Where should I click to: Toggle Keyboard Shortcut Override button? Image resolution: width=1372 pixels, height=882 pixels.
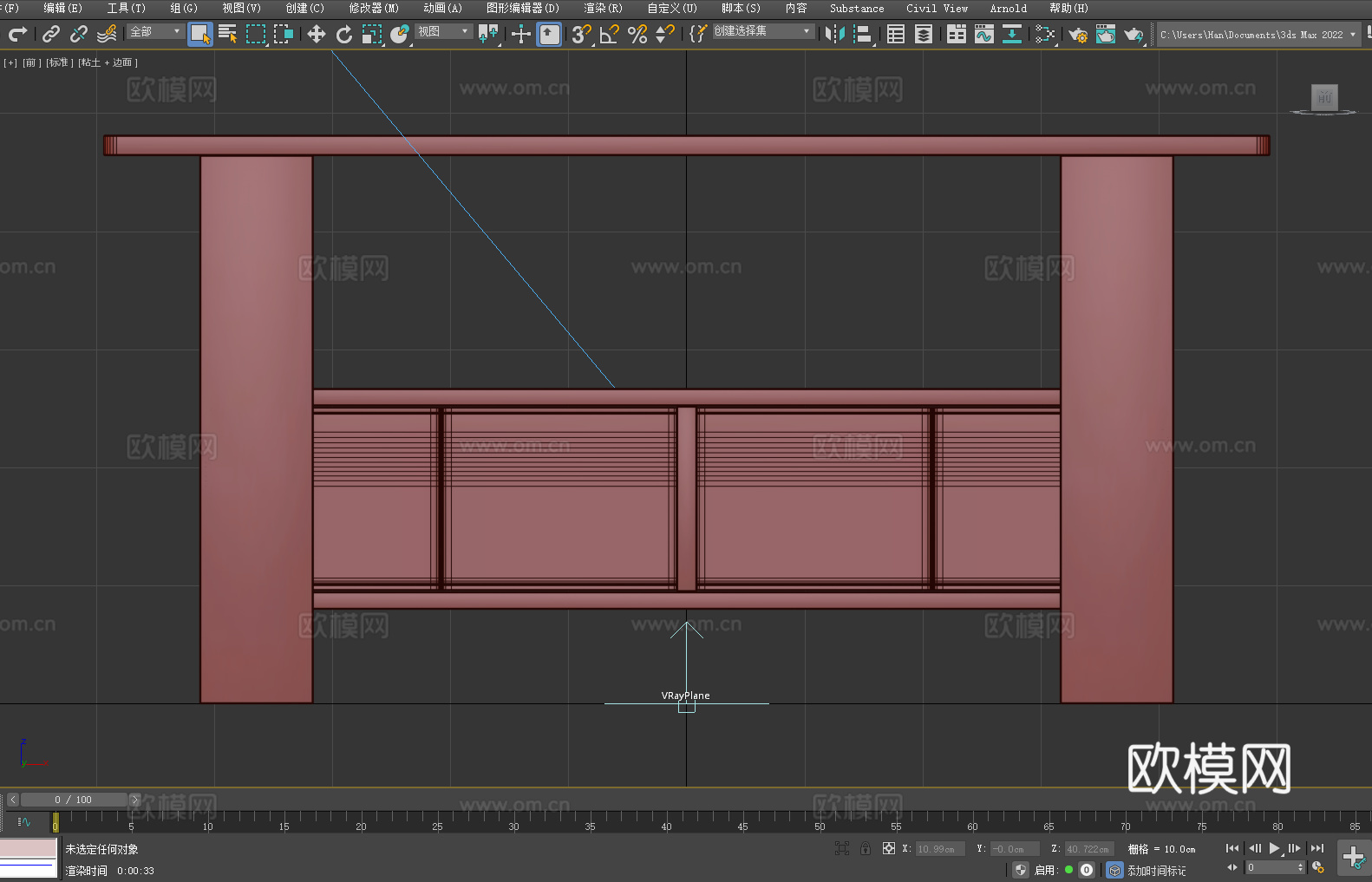pos(549,34)
